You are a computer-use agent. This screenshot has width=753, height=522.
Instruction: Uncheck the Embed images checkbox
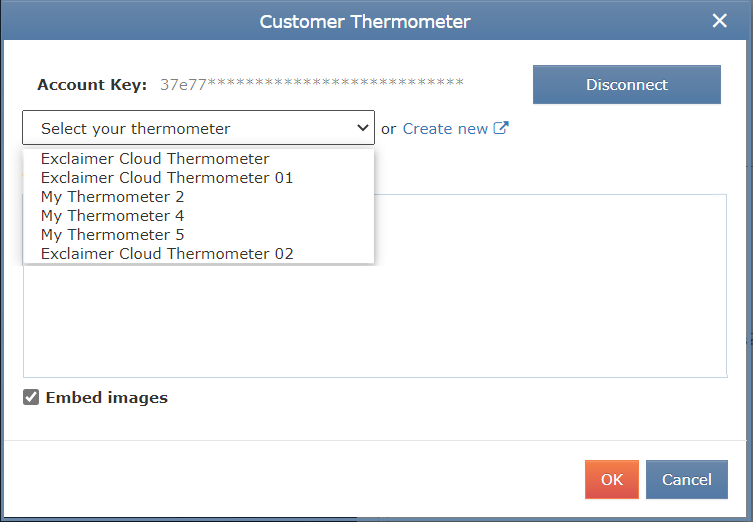coord(31,398)
